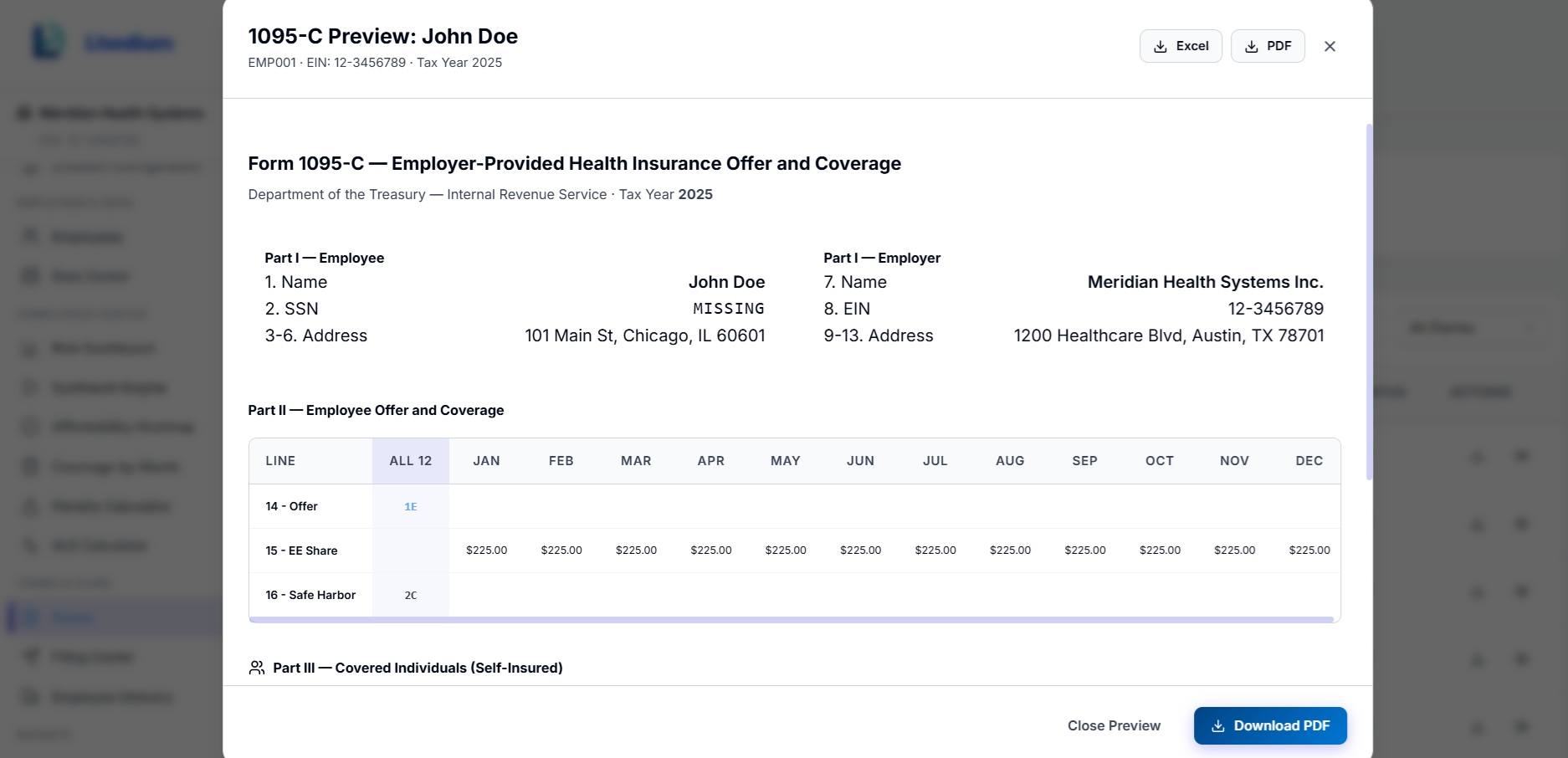Click the '1095-C Preview: John Doe' title
Viewport: 1568px width, 758px height.
pos(382,36)
